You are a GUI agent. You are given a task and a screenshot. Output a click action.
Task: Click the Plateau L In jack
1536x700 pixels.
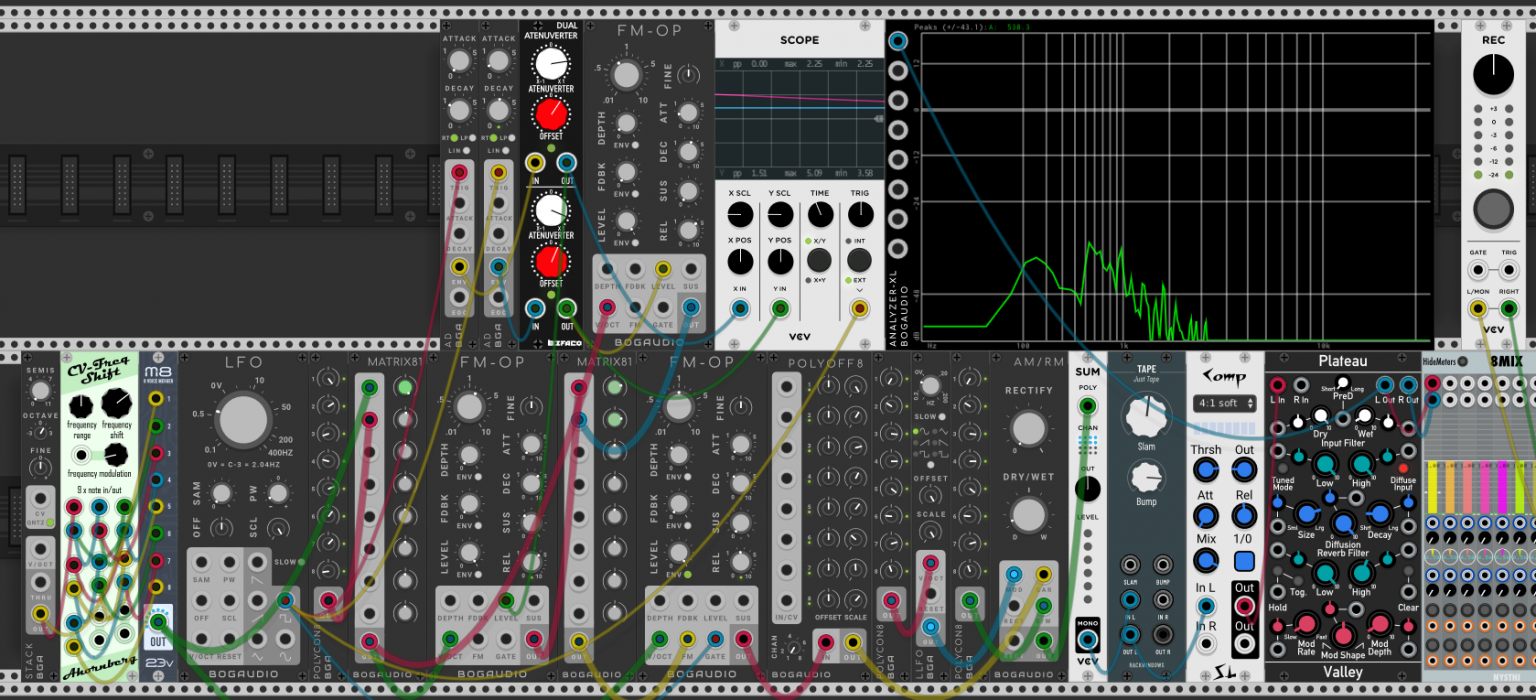1278,385
